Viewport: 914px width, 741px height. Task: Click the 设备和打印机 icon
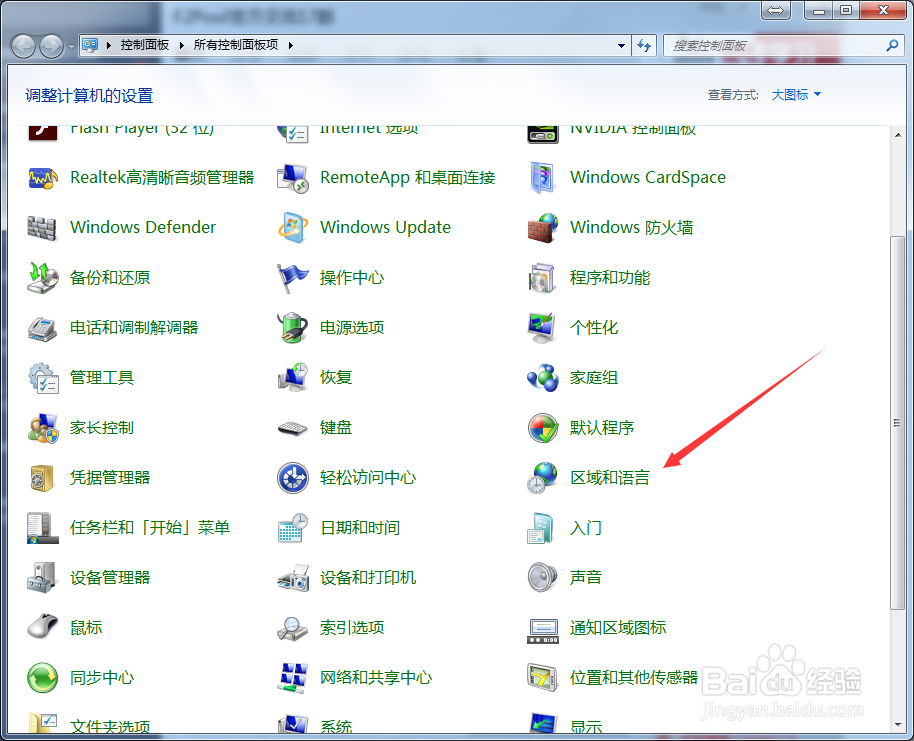click(293, 578)
